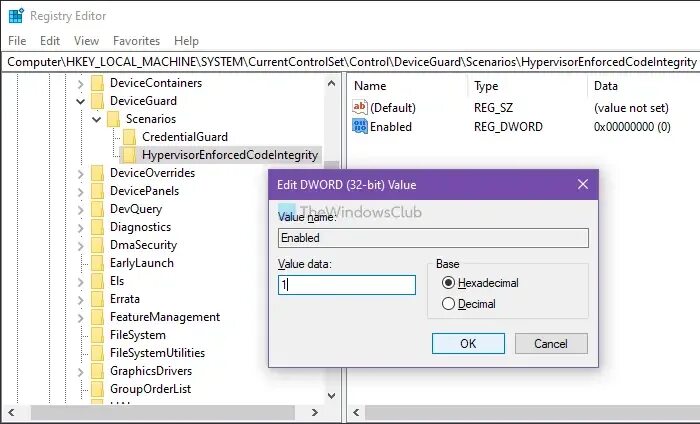Click the tree pane scroll up arrow
This screenshot has width=700, height=424.
click(331, 83)
